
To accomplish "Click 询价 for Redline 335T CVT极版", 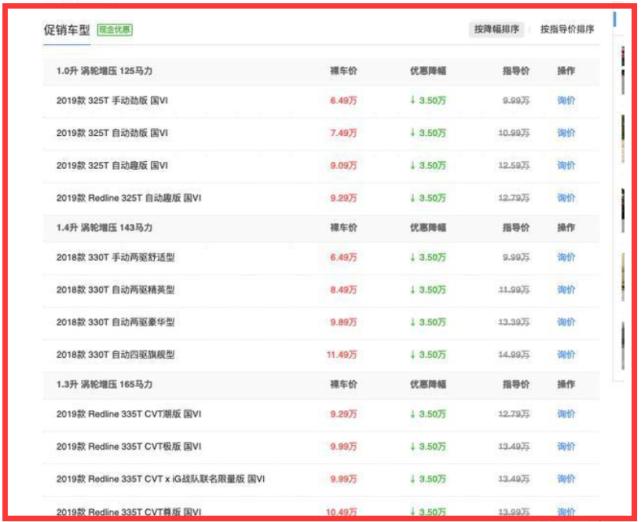I will pyautogui.click(x=566, y=446).
